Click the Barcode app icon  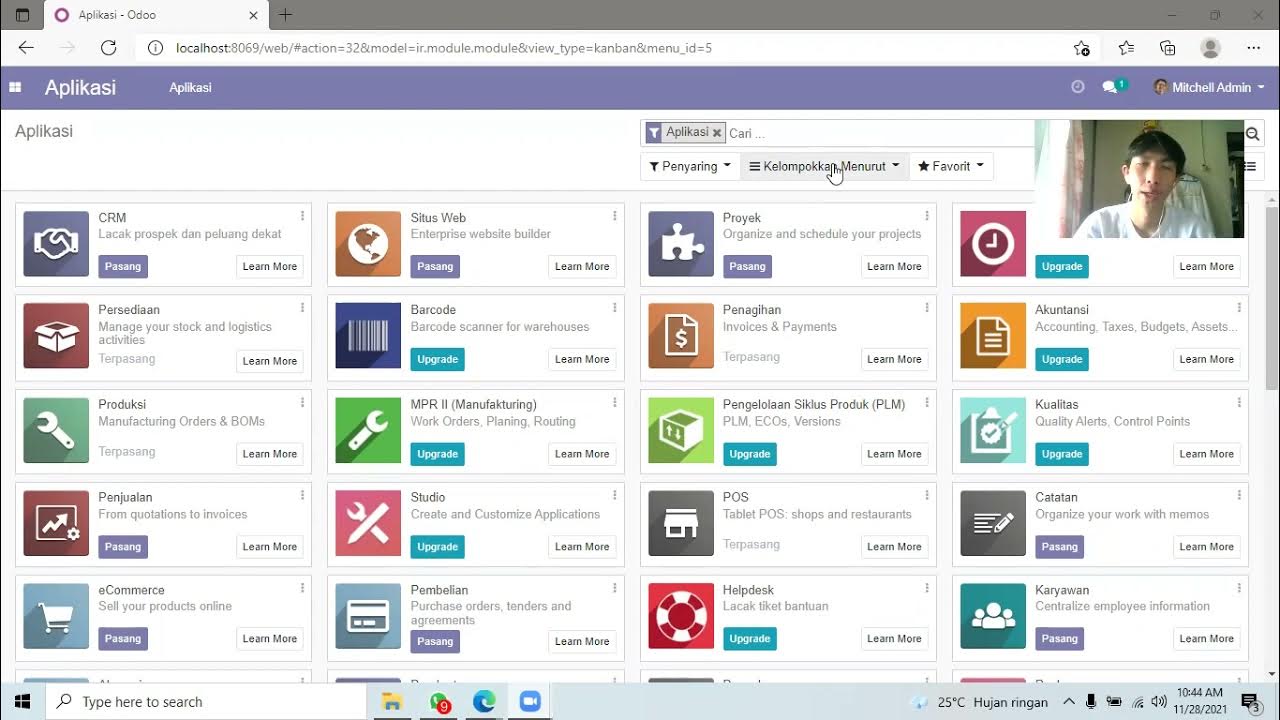tap(368, 336)
